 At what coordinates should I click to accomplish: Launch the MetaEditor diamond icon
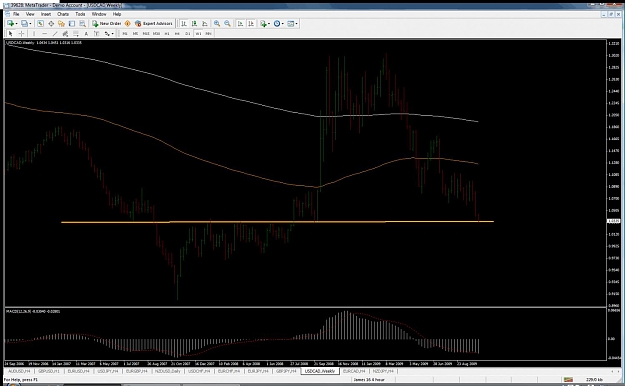128,24
